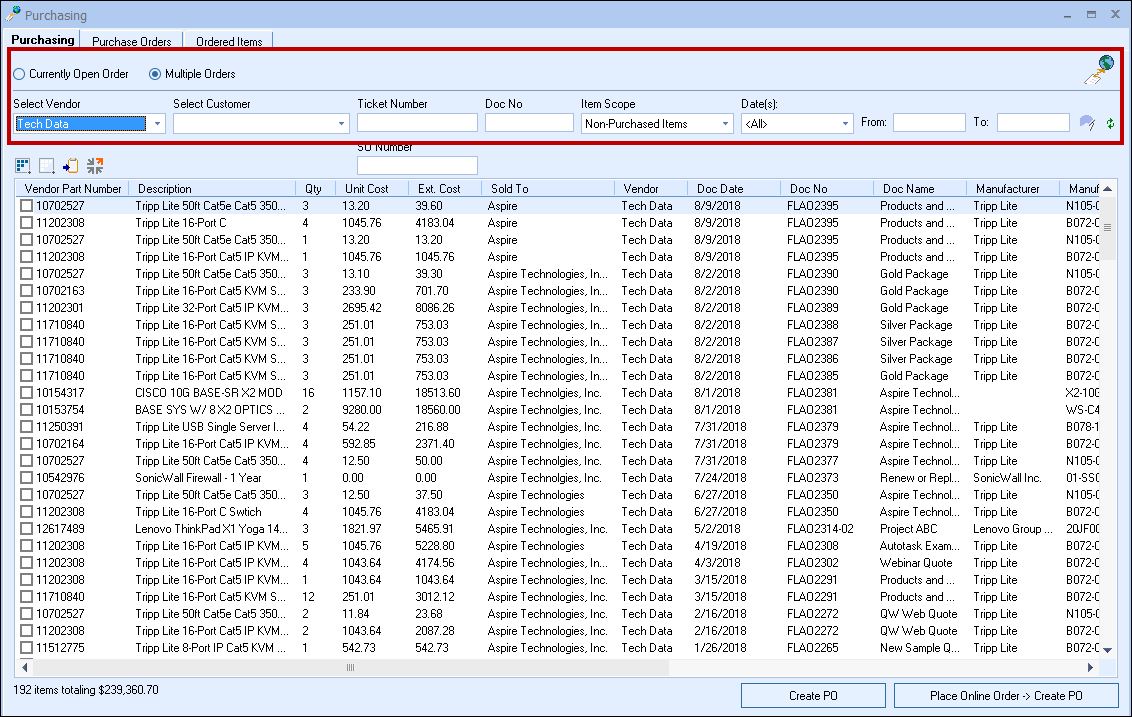Viewport: 1132px width, 717px height.
Task: Select the Currently Open Order radio button
Action: [20, 74]
